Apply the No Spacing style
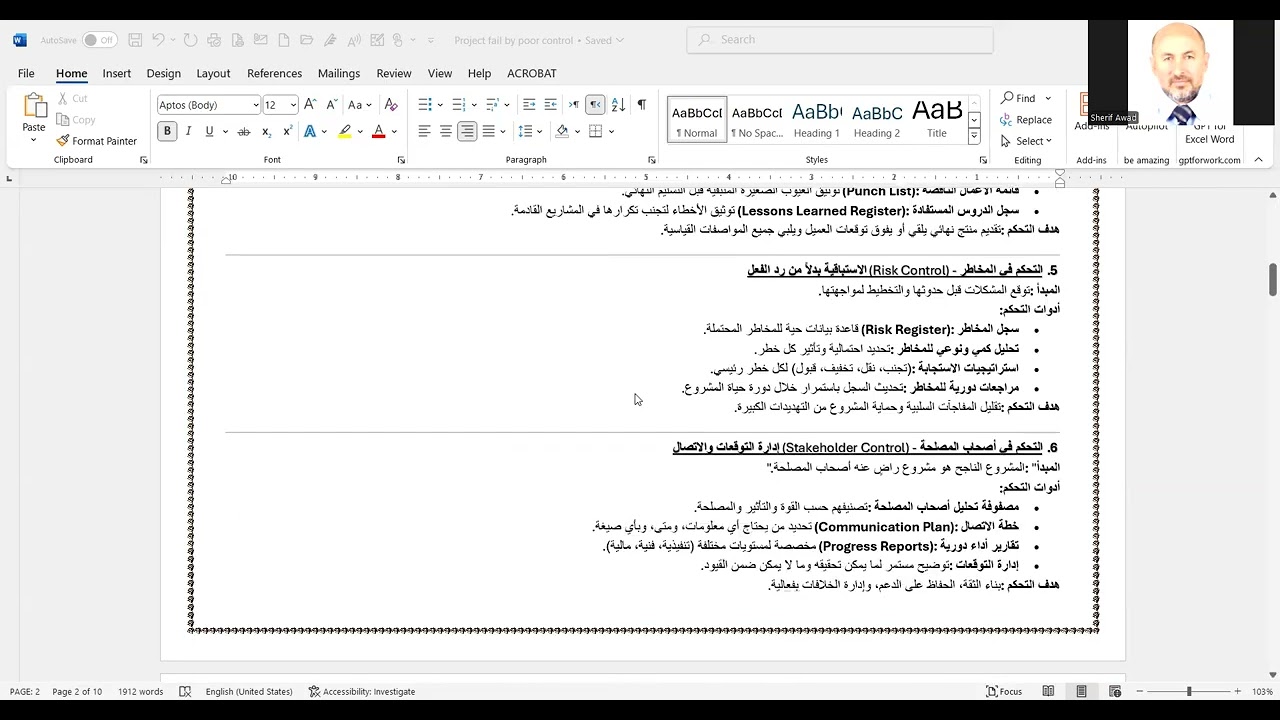The width and height of the screenshot is (1280, 720). pyautogui.click(x=757, y=120)
